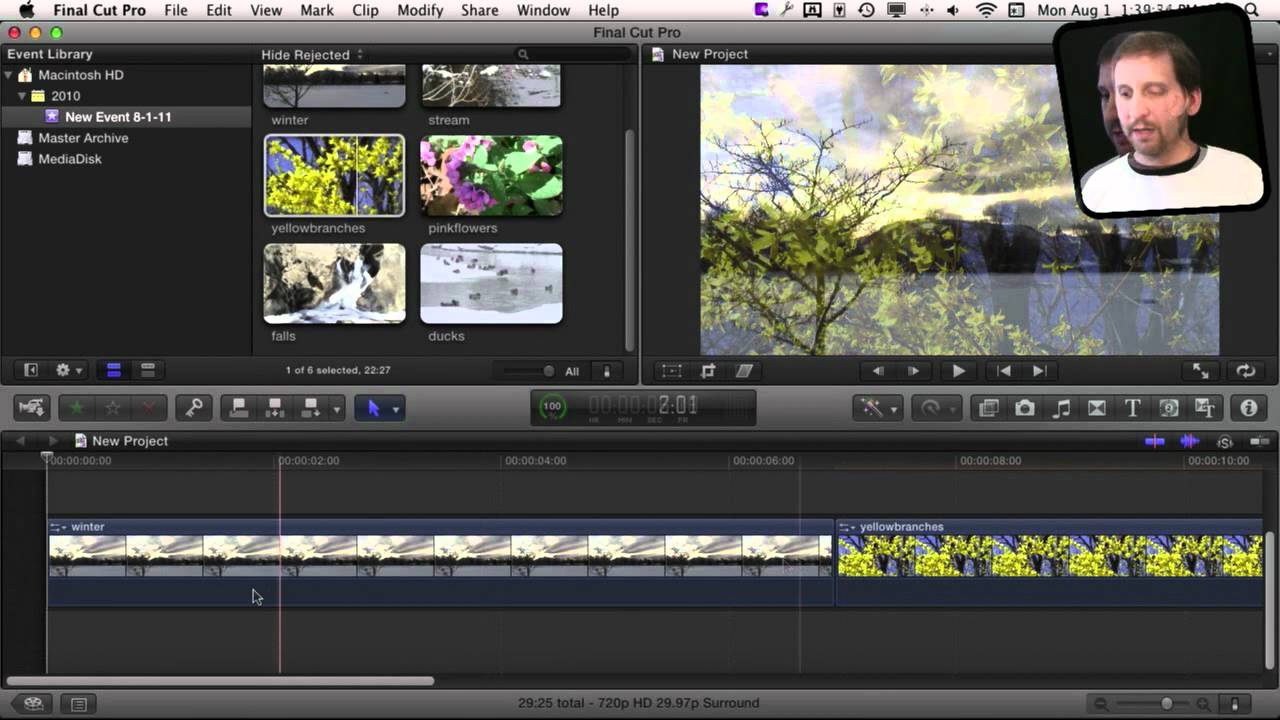Select Master Archive drive
The height and width of the screenshot is (720, 1280).
tap(83, 138)
